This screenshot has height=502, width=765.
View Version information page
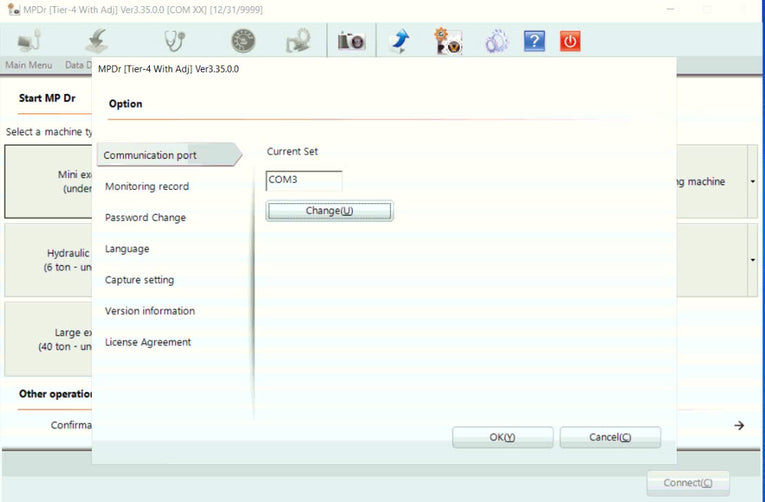point(150,311)
